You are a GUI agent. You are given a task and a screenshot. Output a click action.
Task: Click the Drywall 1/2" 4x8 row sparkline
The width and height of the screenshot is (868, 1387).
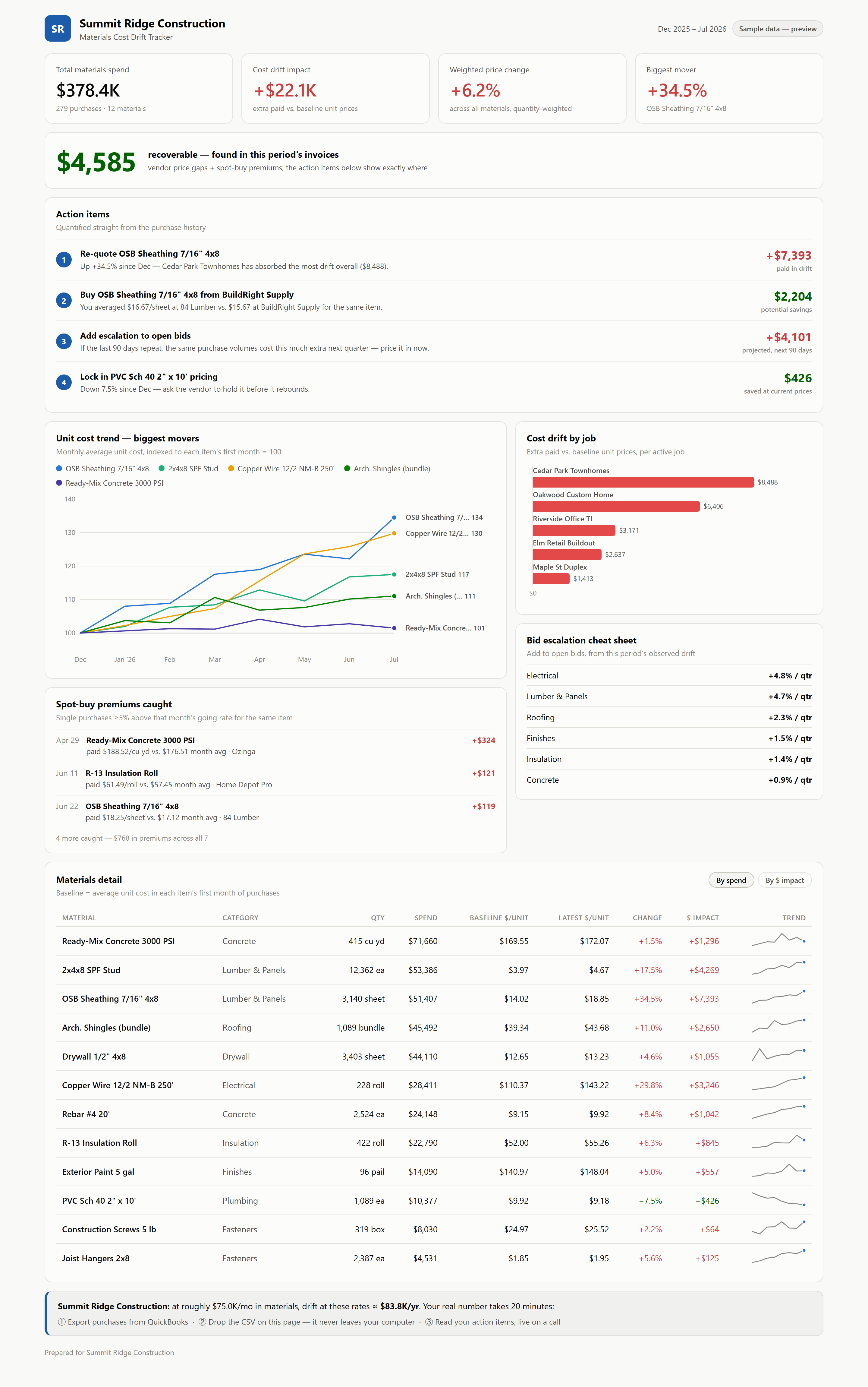click(778, 1054)
